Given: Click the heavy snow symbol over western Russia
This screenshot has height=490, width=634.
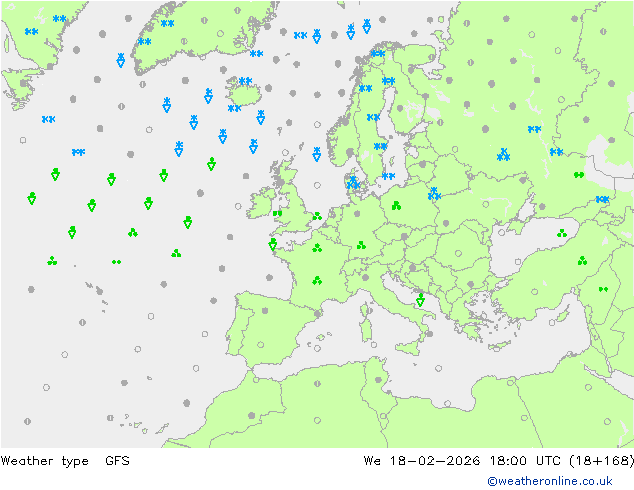Looking at the screenshot, I should click(503, 154).
